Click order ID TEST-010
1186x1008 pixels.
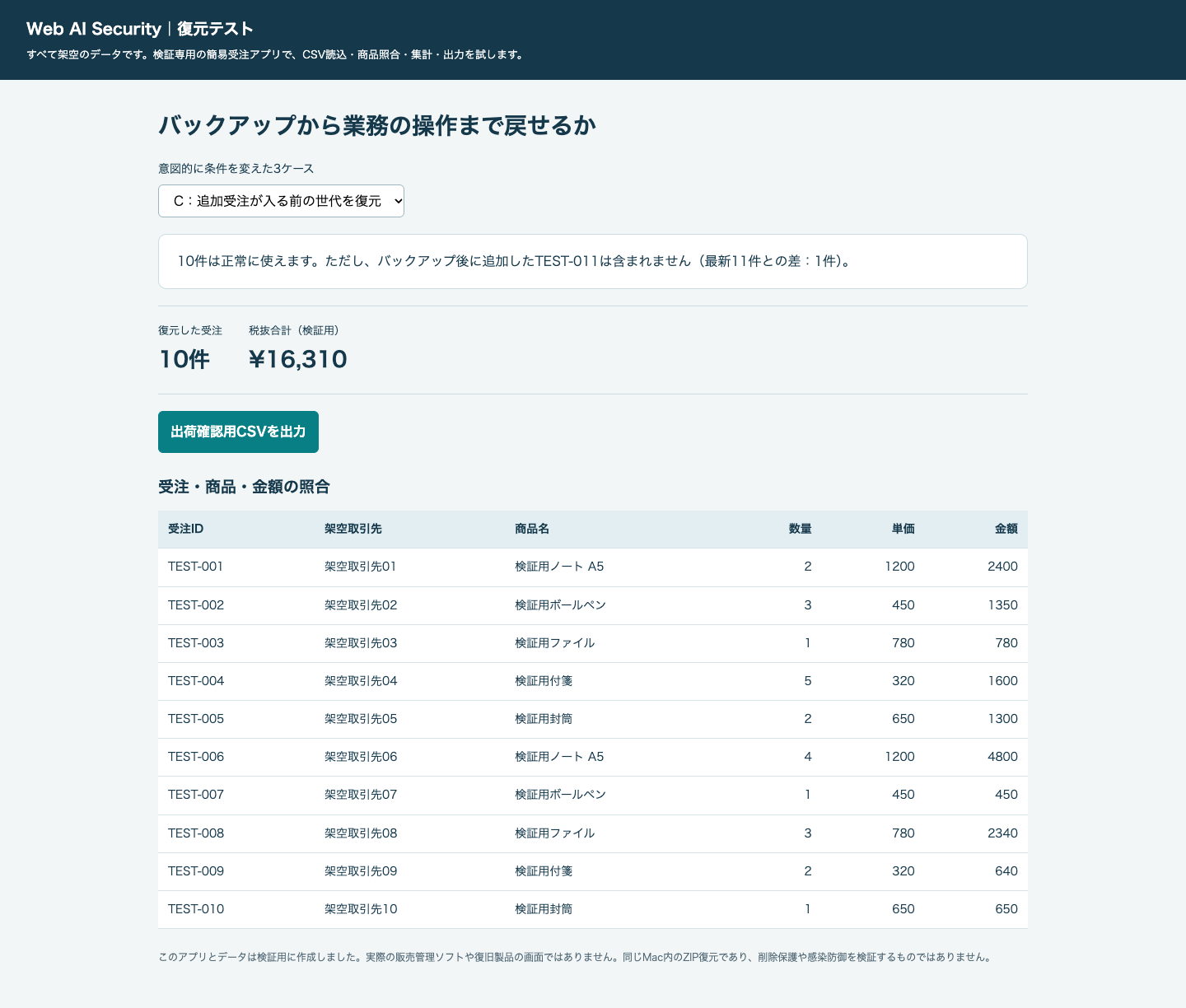[196, 909]
